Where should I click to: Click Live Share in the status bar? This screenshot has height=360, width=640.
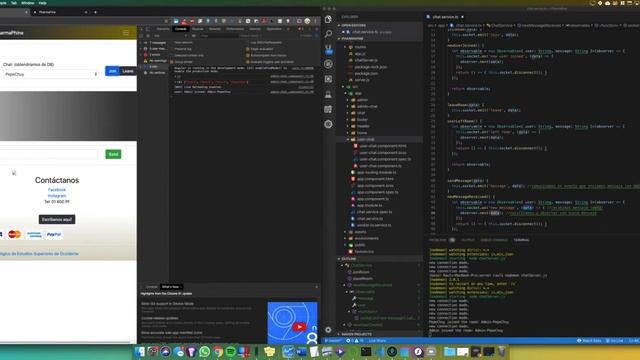(377, 340)
